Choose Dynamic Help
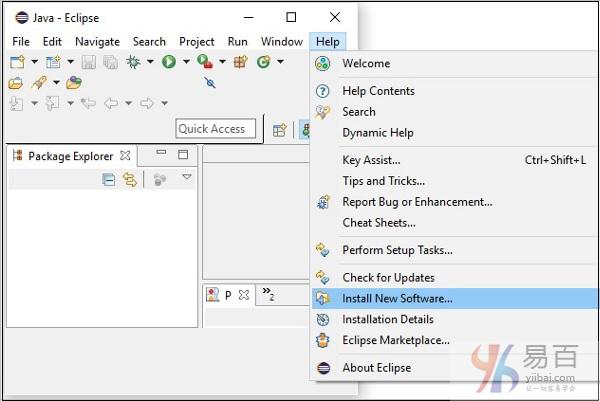This screenshot has height=401, width=600. (x=455, y=133)
